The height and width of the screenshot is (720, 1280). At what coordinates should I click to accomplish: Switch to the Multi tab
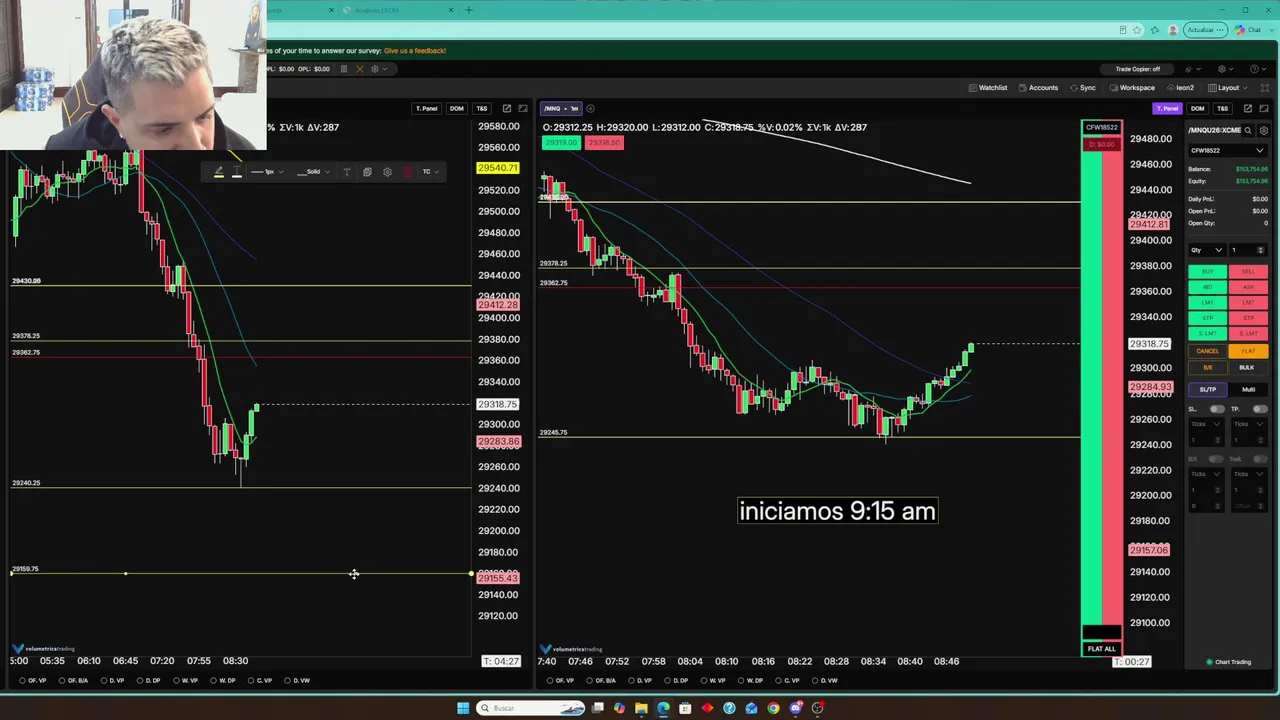1248,390
